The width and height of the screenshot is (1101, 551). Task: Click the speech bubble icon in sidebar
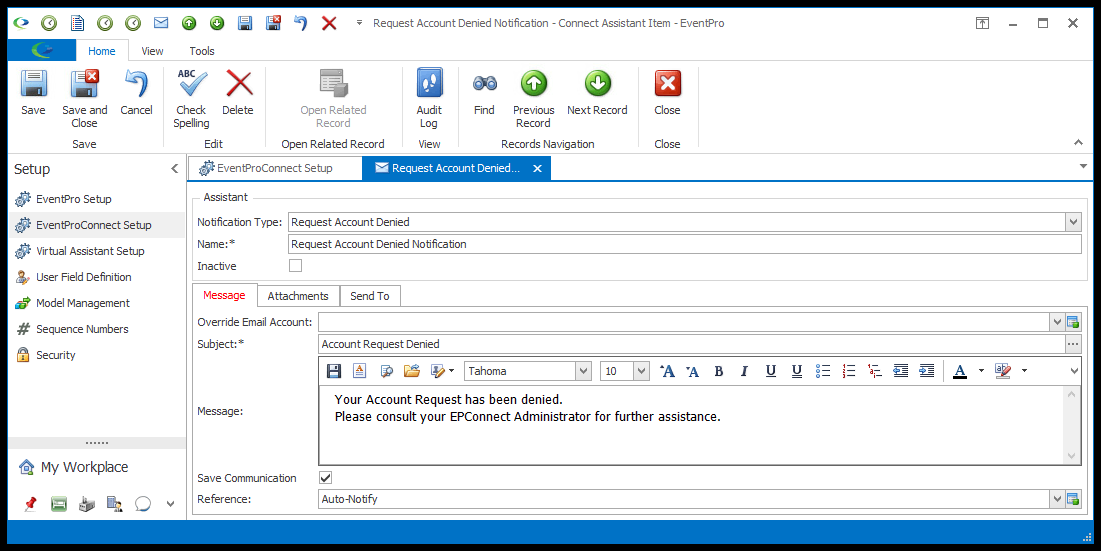tap(143, 503)
